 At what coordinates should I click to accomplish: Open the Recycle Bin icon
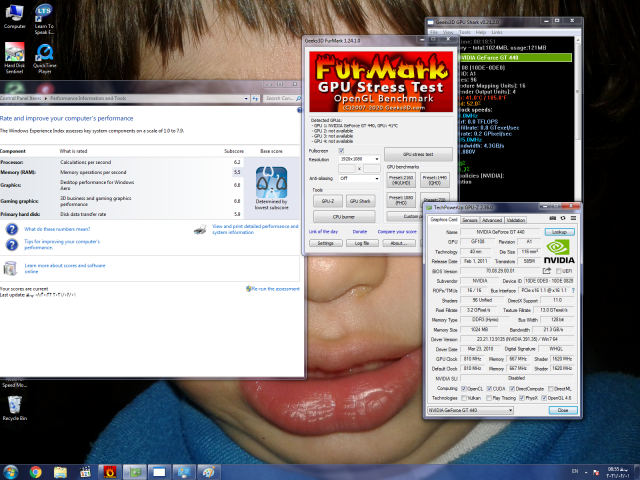coord(15,403)
